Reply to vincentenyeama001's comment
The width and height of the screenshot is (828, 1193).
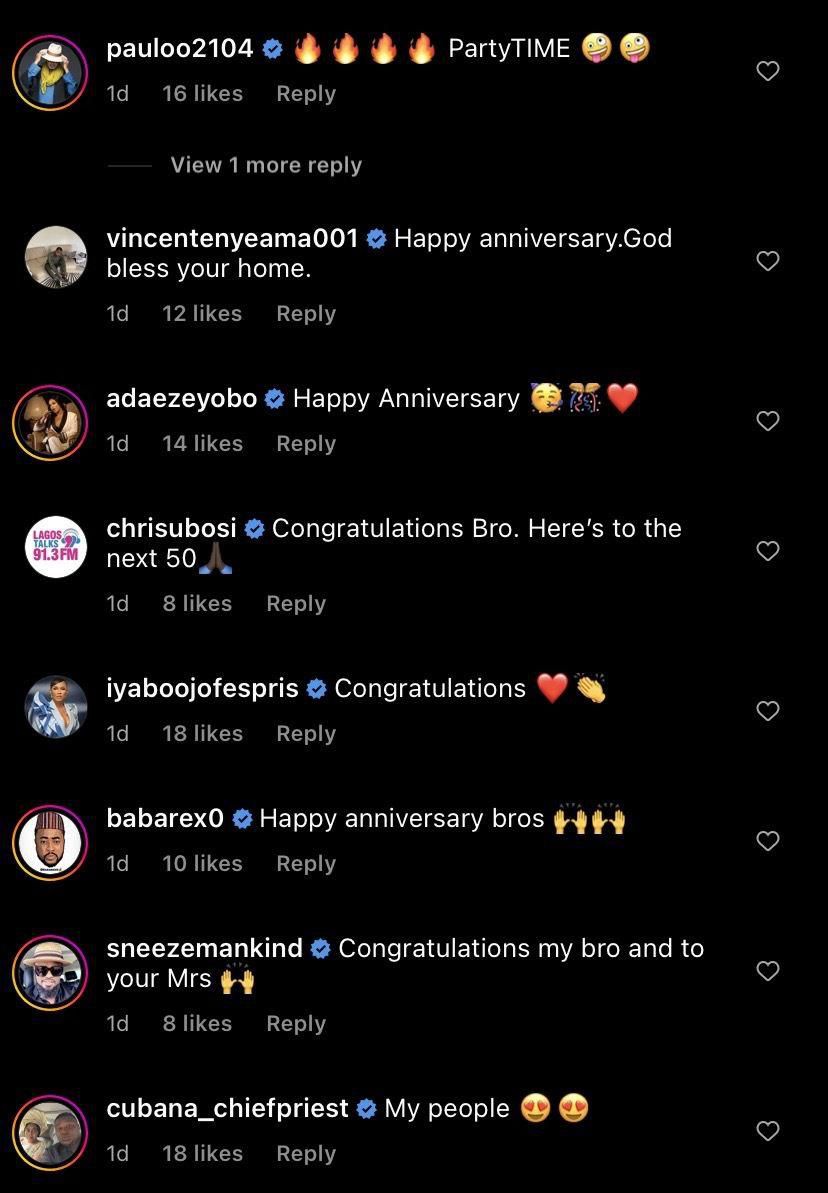[306, 313]
